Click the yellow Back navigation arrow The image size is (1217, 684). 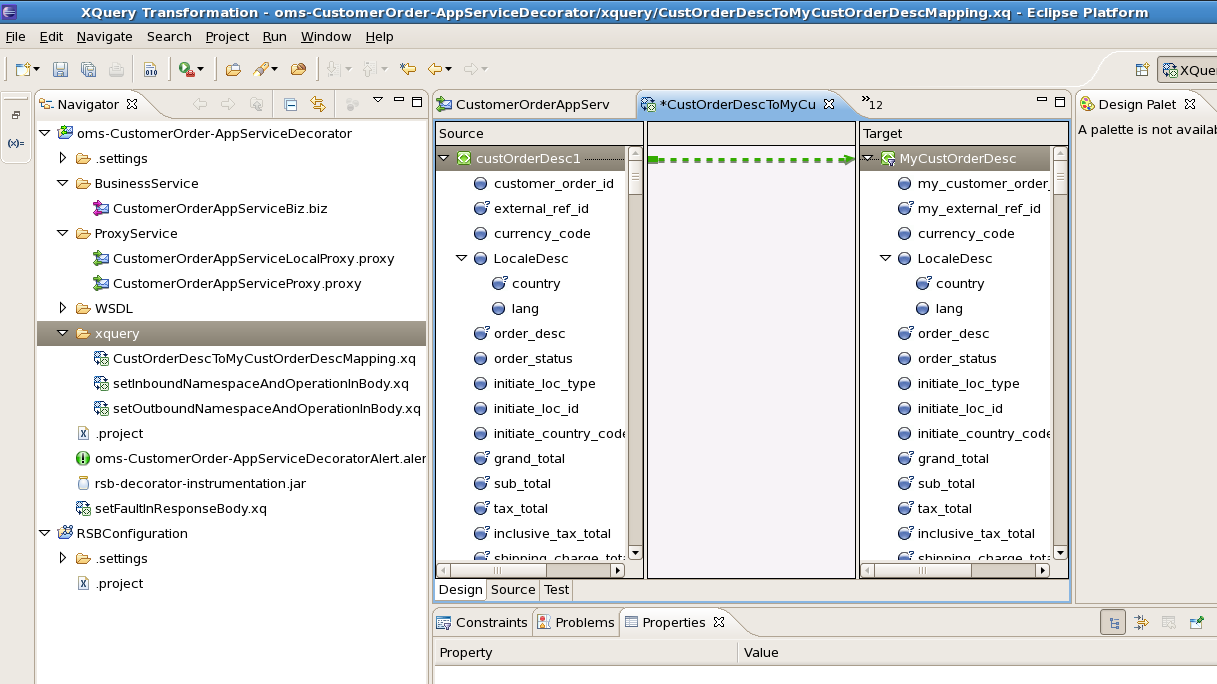pyautogui.click(x=435, y=69)
